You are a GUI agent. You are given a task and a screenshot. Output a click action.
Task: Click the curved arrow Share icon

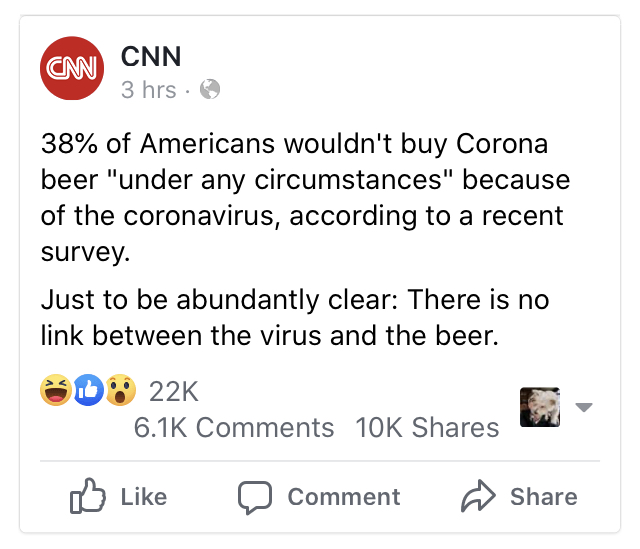click(478, 497)
